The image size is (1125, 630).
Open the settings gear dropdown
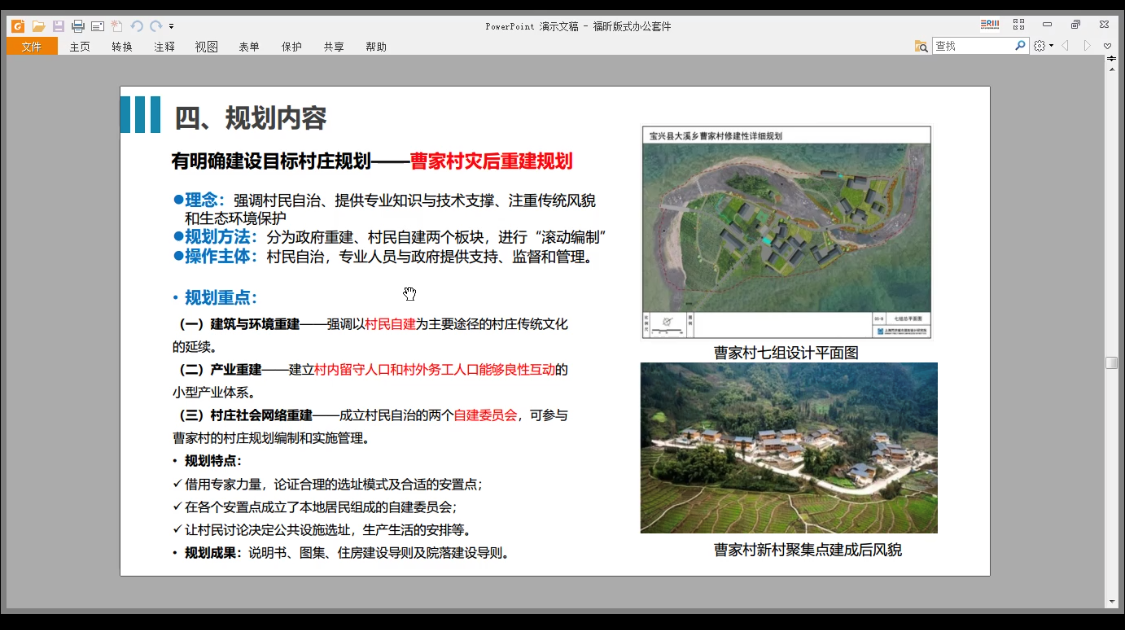point(1043,46)
